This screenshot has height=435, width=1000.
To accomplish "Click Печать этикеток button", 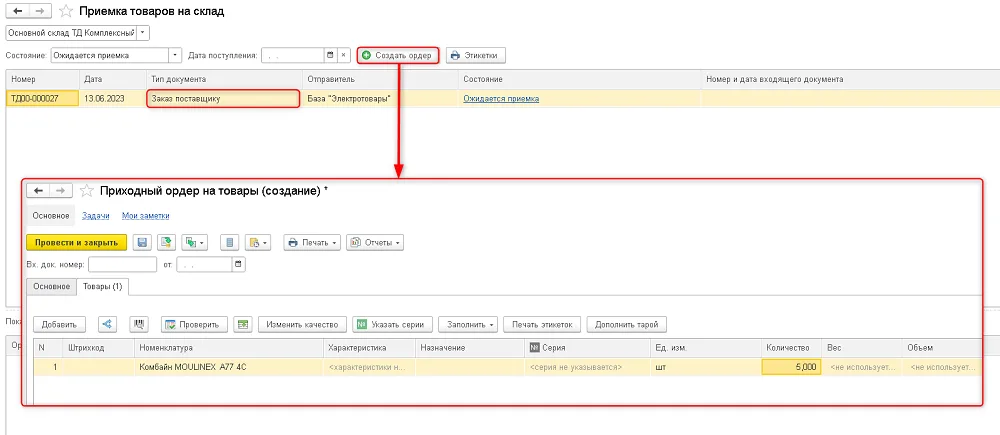I will 542,325.
